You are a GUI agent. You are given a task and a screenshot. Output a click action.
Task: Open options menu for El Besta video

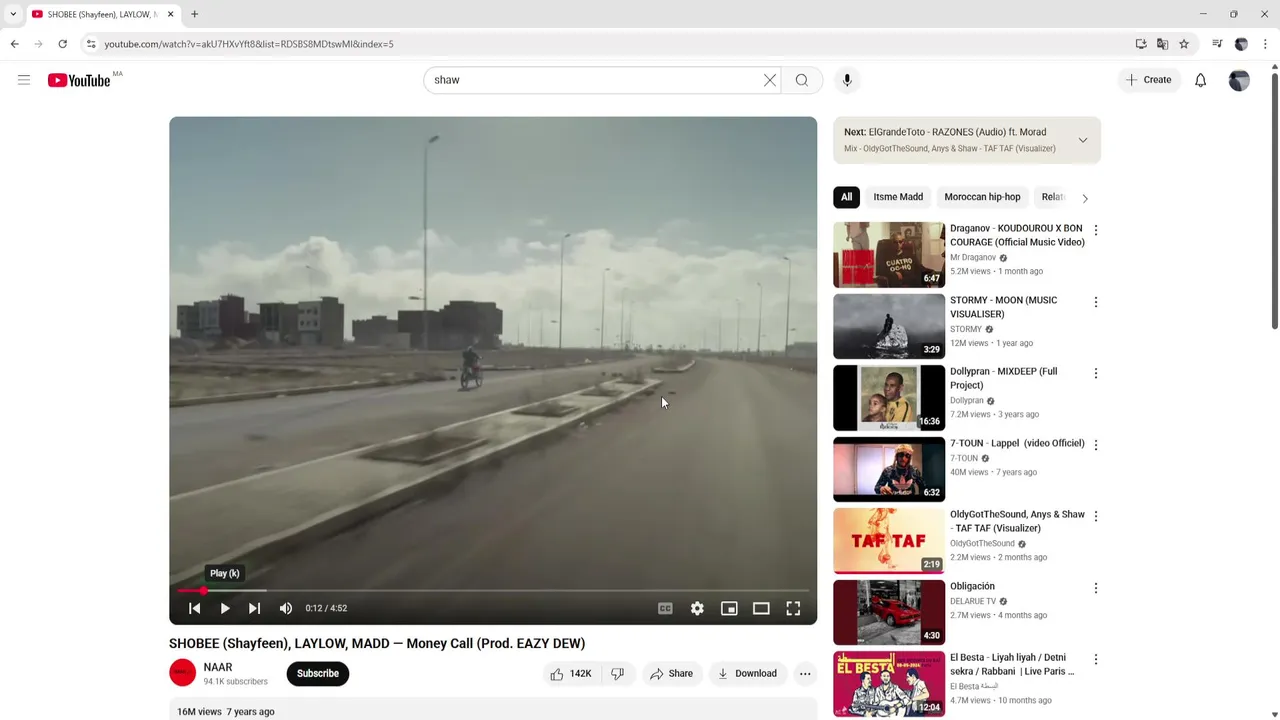click(x=1096, y=659)
